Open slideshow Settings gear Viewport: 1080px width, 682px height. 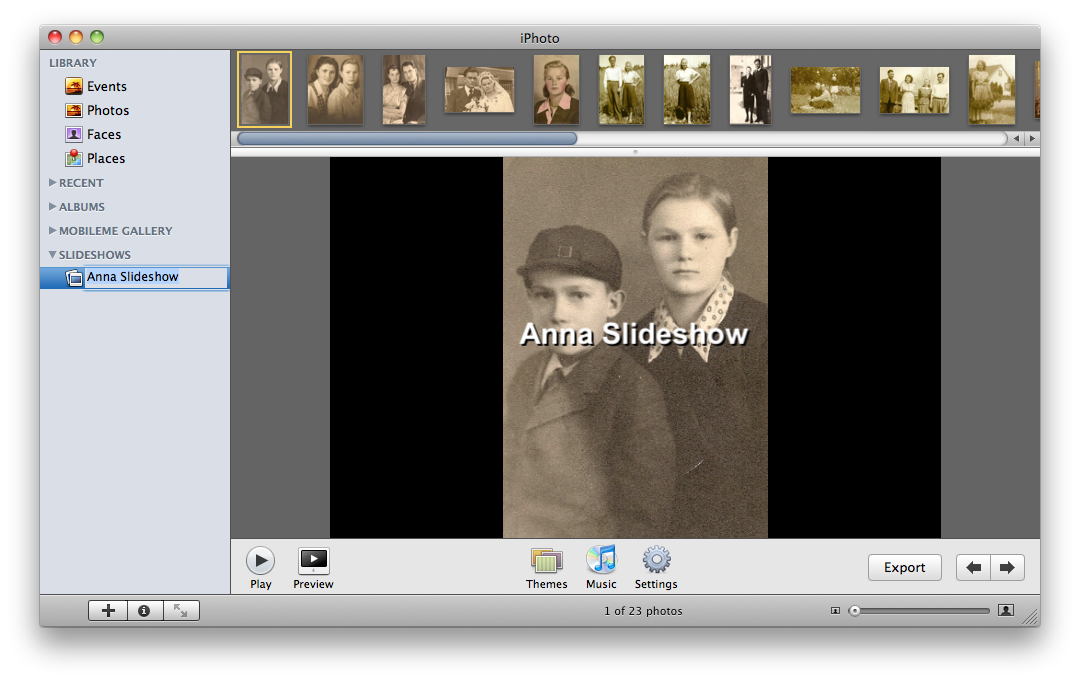coord(656,561)
